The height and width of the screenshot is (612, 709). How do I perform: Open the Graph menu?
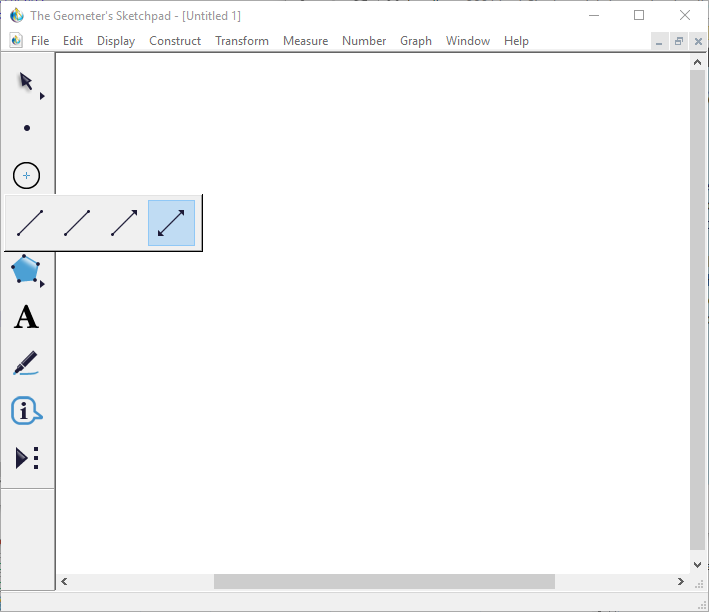click(416, 41)
